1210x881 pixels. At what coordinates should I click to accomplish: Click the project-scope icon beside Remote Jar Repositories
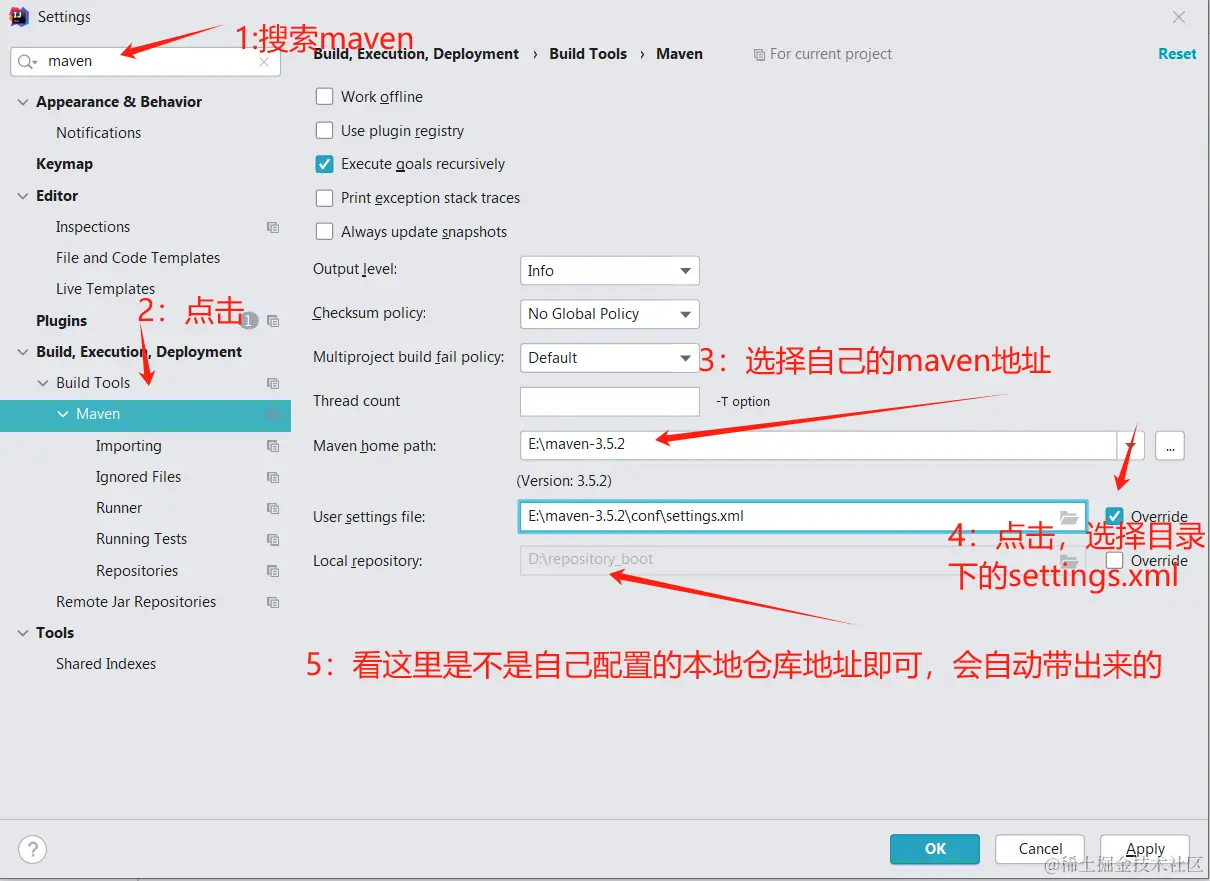click(273, 602)
